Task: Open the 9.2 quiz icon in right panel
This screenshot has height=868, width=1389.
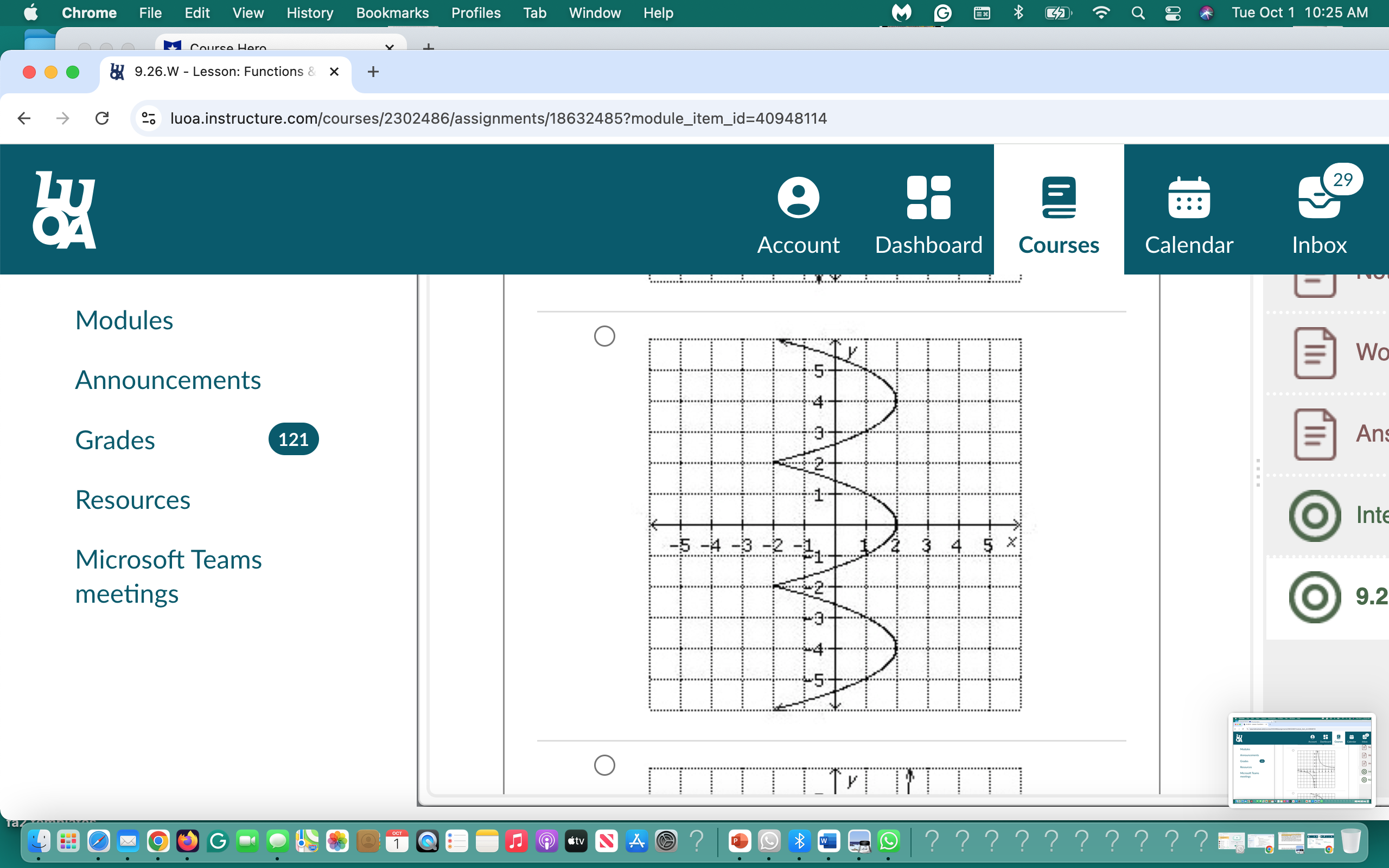Action: [x=1314, y=597]
